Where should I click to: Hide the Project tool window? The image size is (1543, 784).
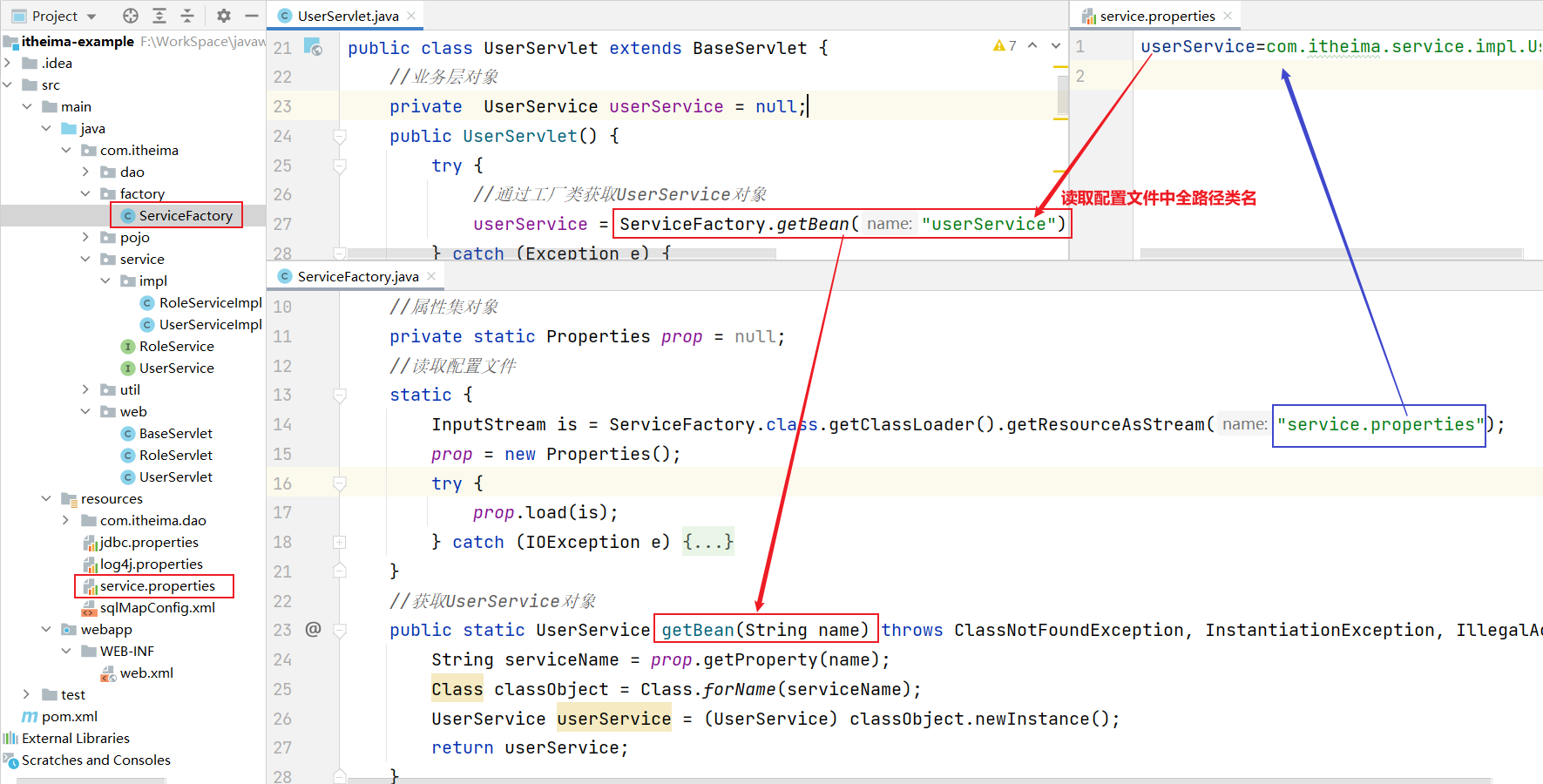252,16
